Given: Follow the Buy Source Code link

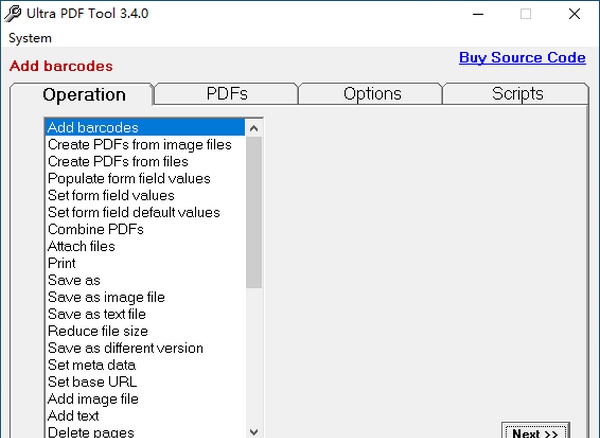Looking at the screenshot, I should (x=522, y=58).
